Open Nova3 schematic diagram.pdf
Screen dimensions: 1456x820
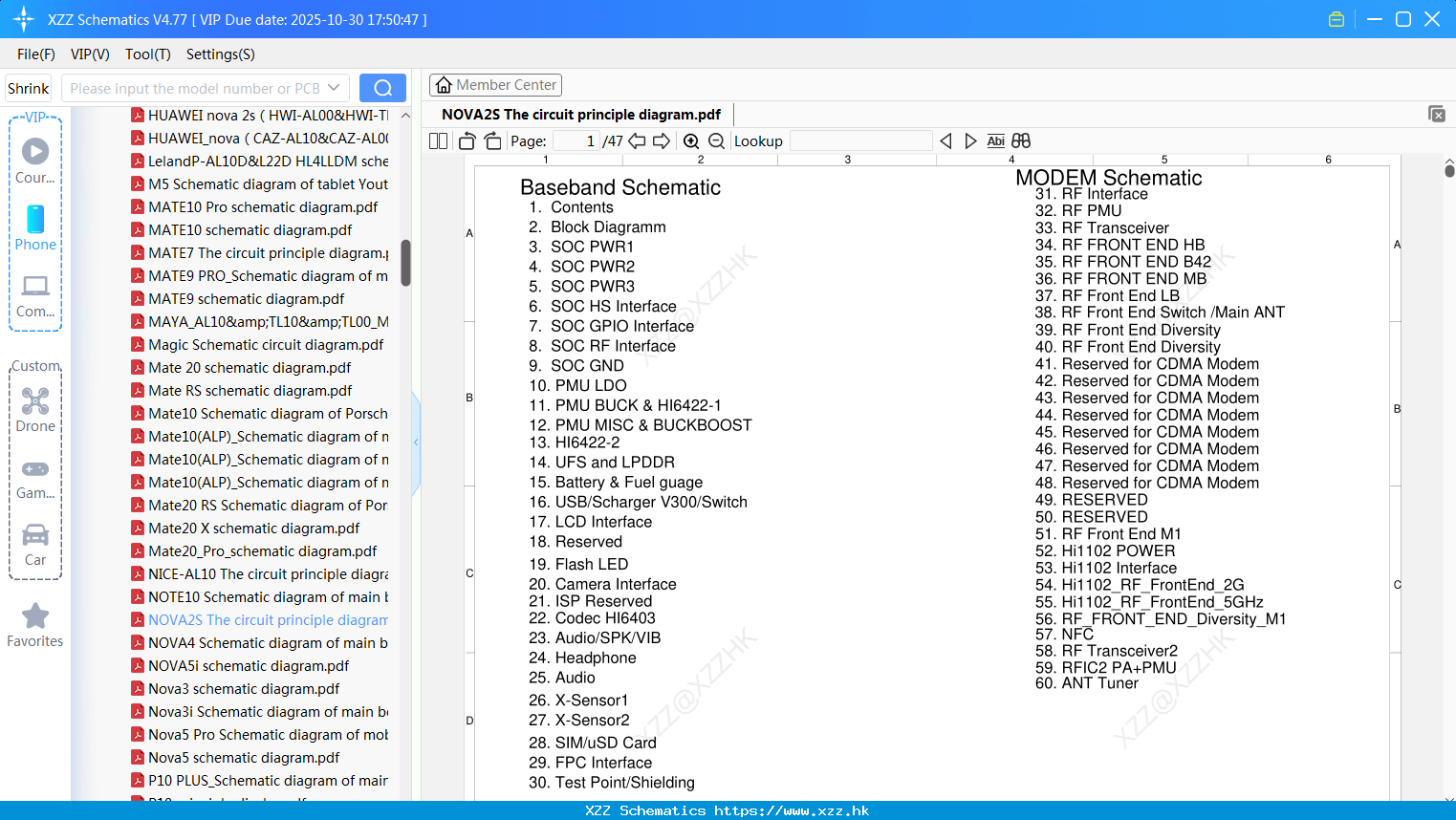[244, 689]
